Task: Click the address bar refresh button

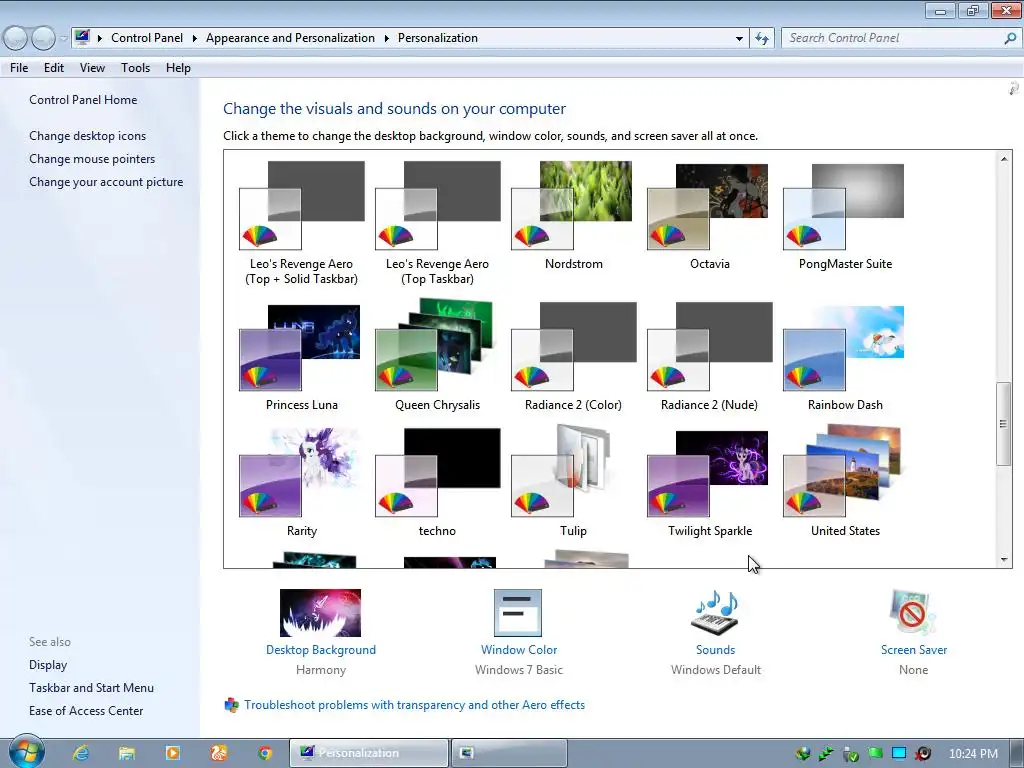Action: (761, 39)
